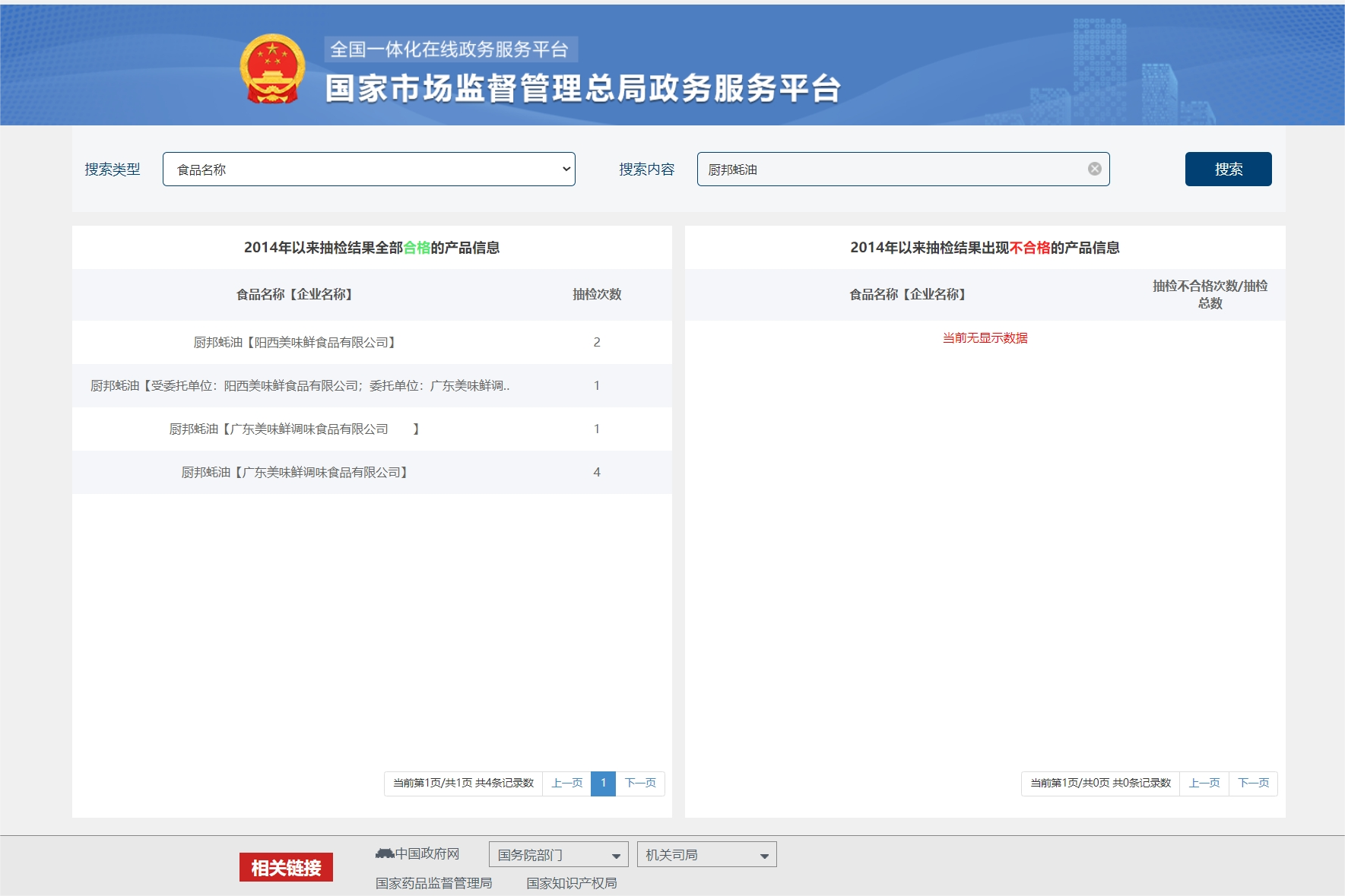The width and height of the screenshot is (1345, 896).
Task: Click the dropdown arrow on 搜索类型 selector
Action: click(x=564, y=169)
